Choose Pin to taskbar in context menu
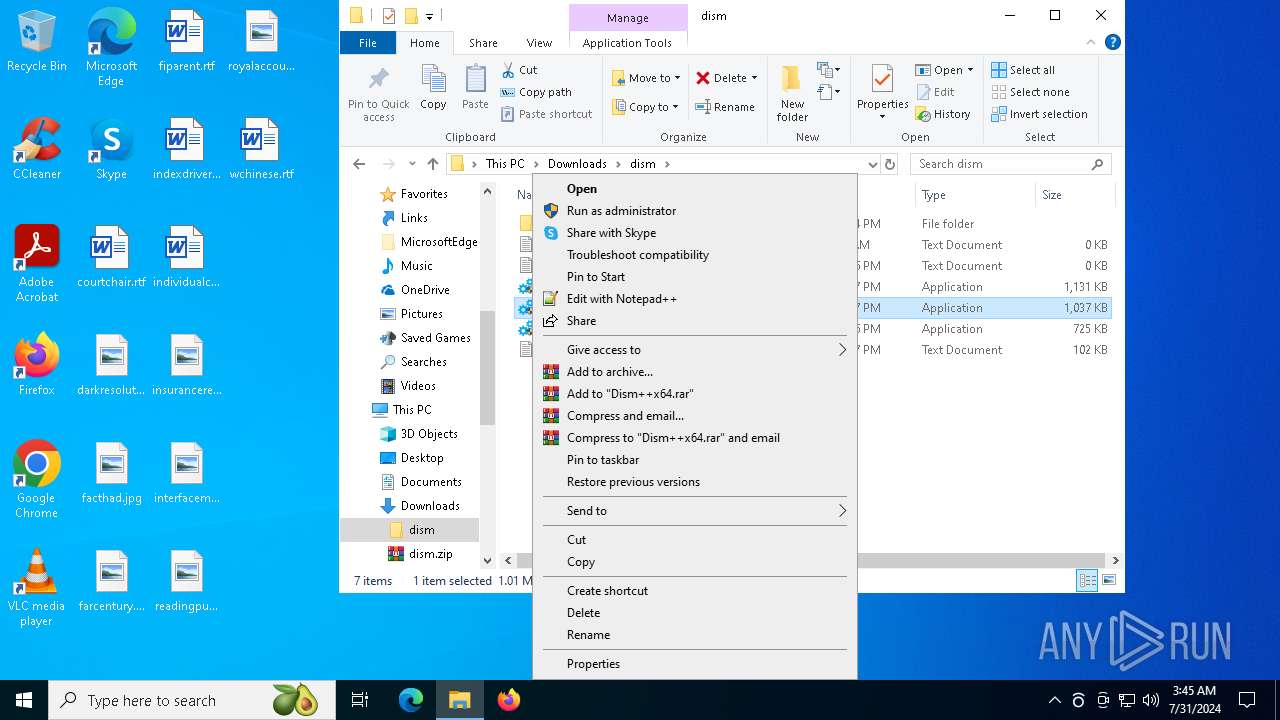1280x720 pixels. (x=695, y=460)
